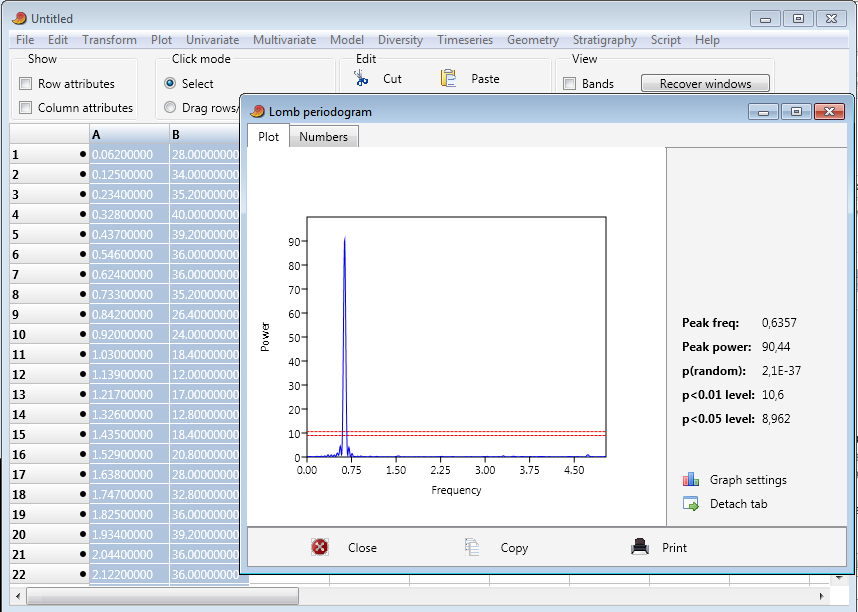The image size is (858, 612).
Task: Click the horizontal scrollbar thumb
Action: point(163,596)
